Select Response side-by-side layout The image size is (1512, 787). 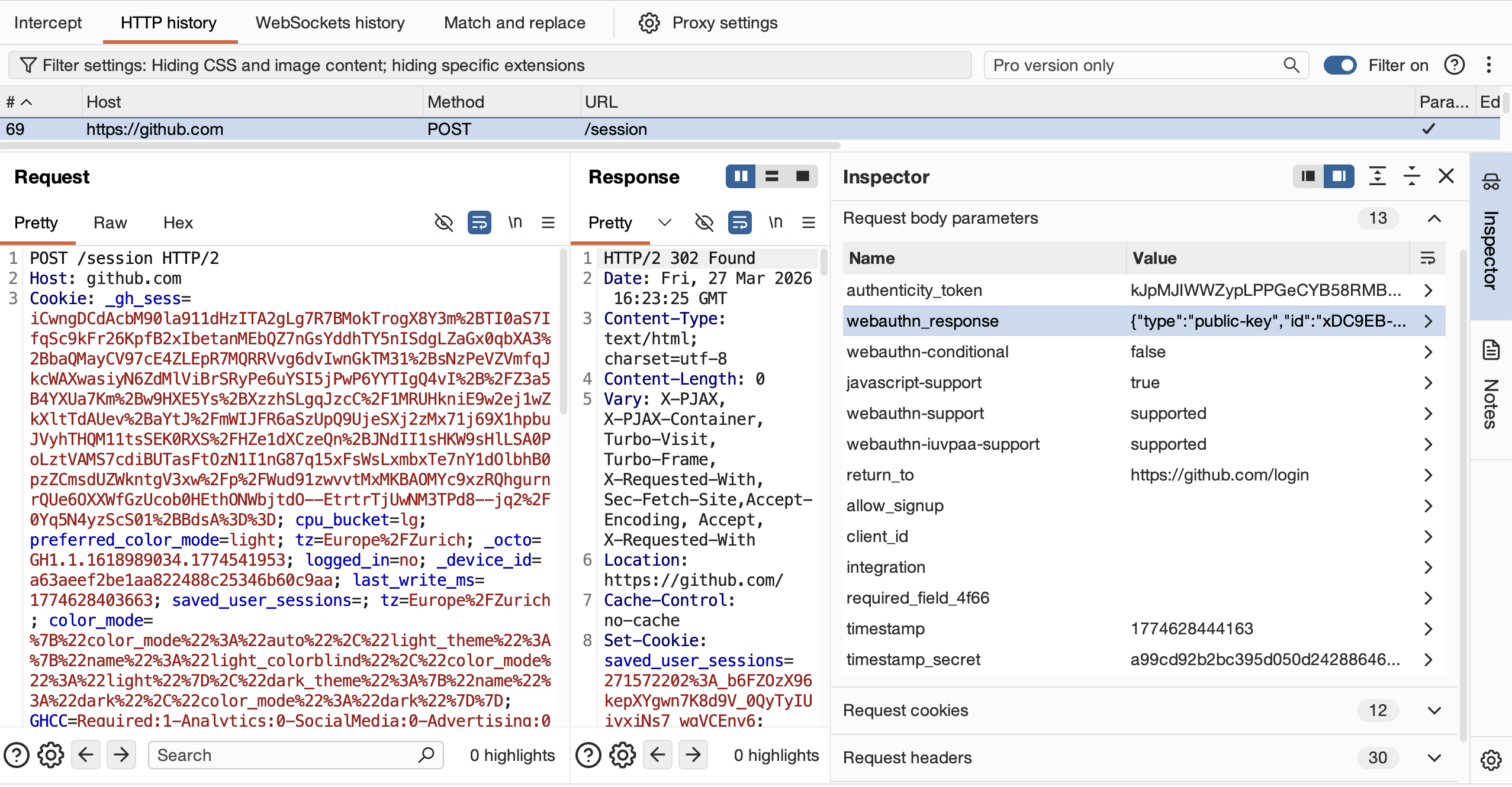pyautogui.click(x=741, y=176)
